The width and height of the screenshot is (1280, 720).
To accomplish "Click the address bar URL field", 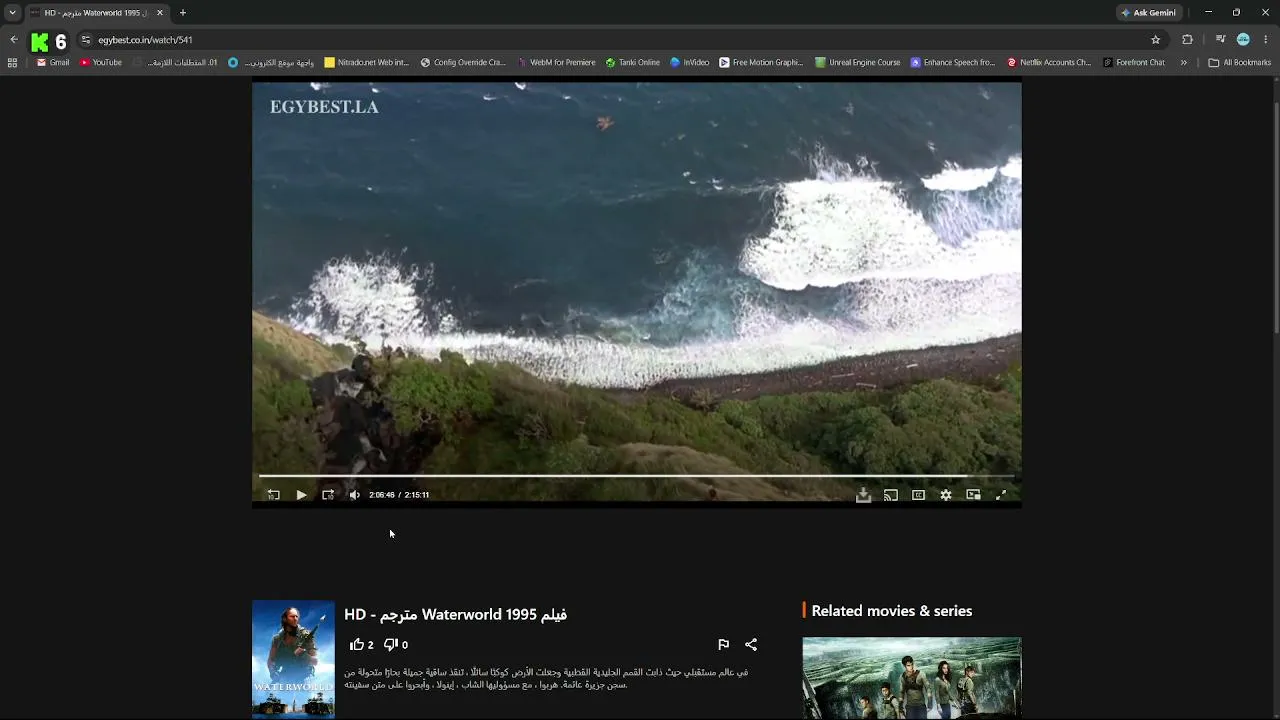I will pos(620,40).
